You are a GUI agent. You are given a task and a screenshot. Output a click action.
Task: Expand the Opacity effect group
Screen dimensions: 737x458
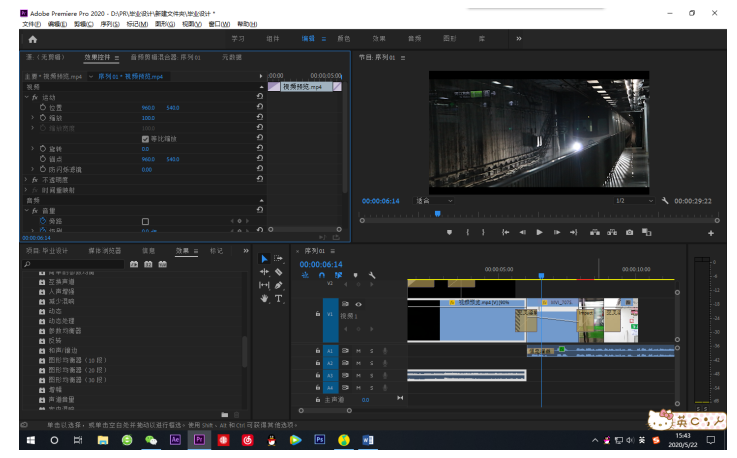point(27,180)
